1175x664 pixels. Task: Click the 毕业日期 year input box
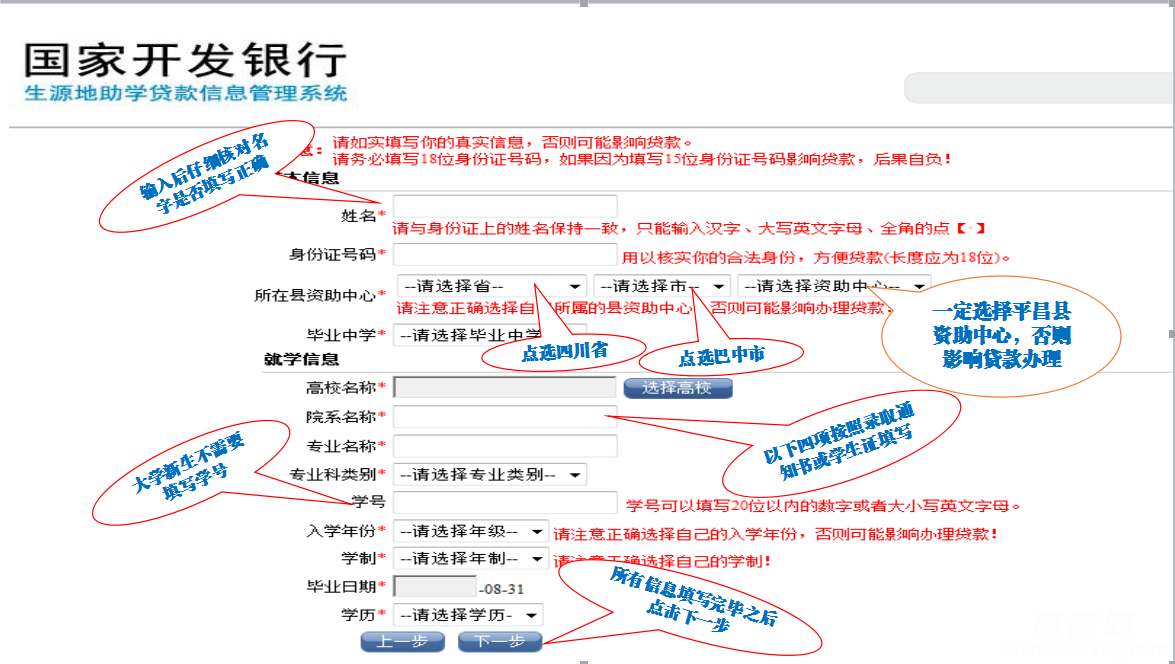coord(435,586)
